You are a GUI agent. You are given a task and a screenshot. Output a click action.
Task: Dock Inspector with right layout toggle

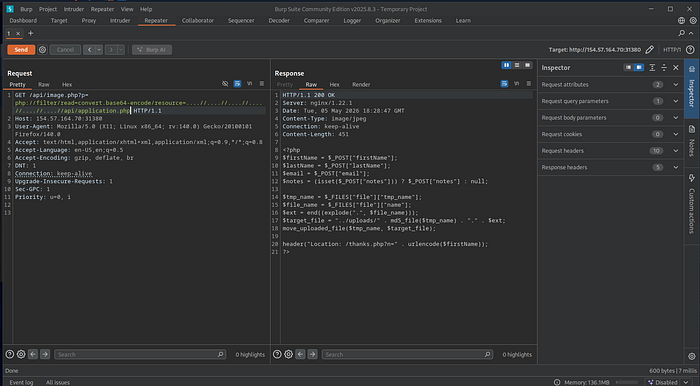point(639,67)
